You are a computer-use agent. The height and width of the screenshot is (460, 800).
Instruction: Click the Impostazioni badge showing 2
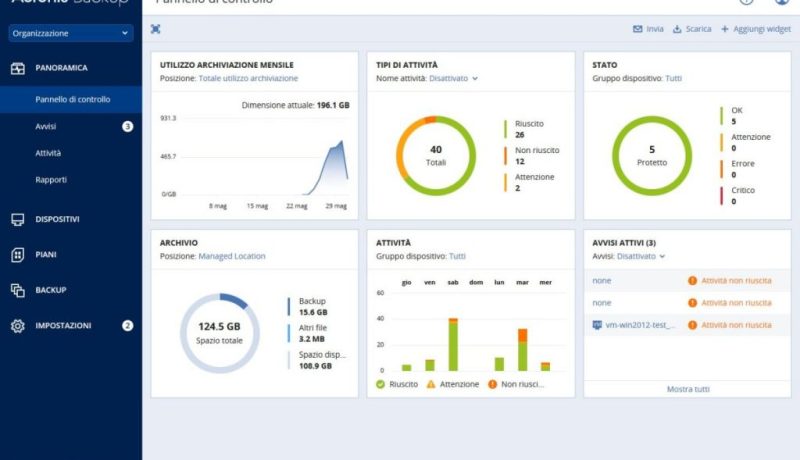(x=128, y=325)
